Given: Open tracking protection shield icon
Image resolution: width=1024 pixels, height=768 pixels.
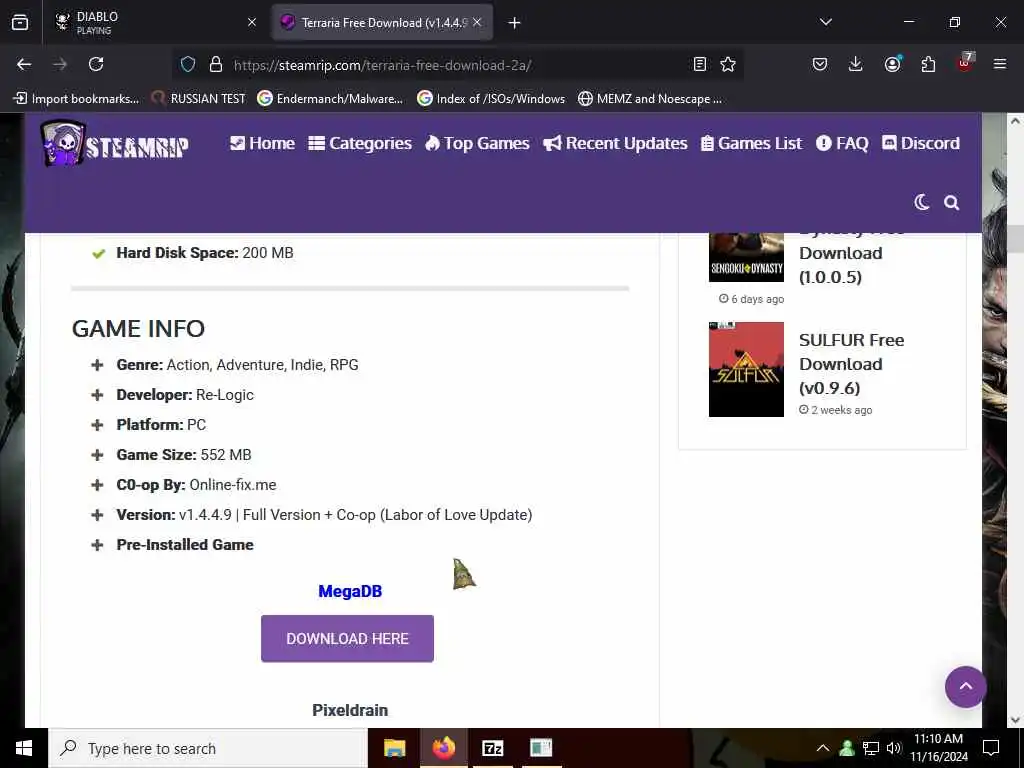Looking at the screenshot, I should point(188,64).
